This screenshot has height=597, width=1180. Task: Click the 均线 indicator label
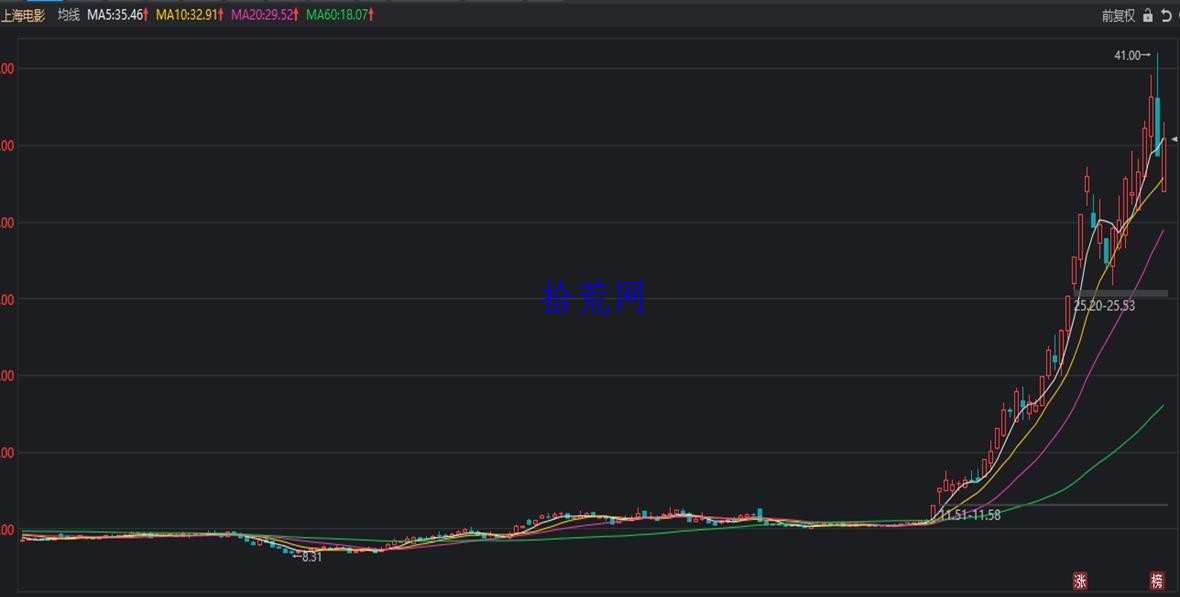(68, 14)
